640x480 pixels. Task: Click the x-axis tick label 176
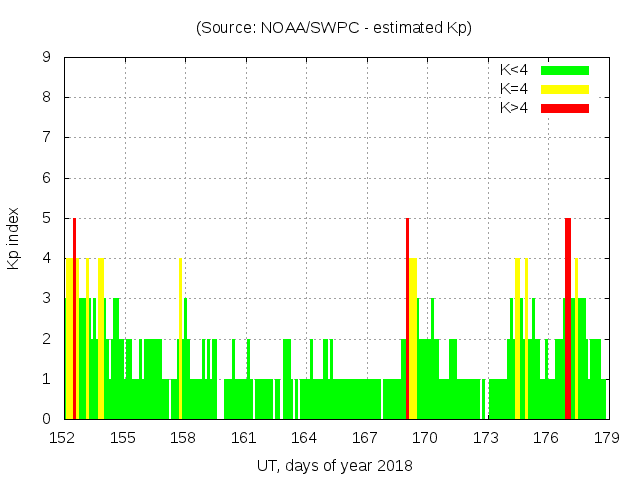click(x=546, y=438)
